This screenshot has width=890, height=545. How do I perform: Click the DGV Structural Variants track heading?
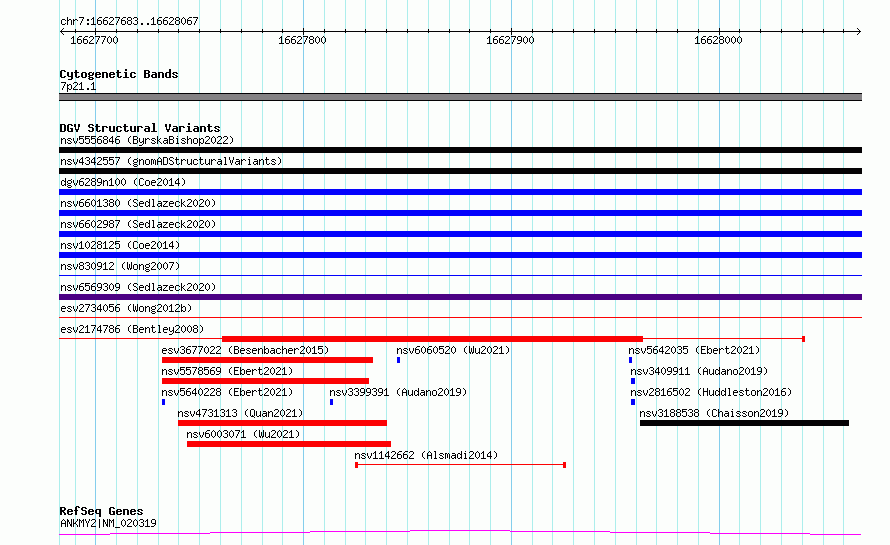[x=140, y=128]
